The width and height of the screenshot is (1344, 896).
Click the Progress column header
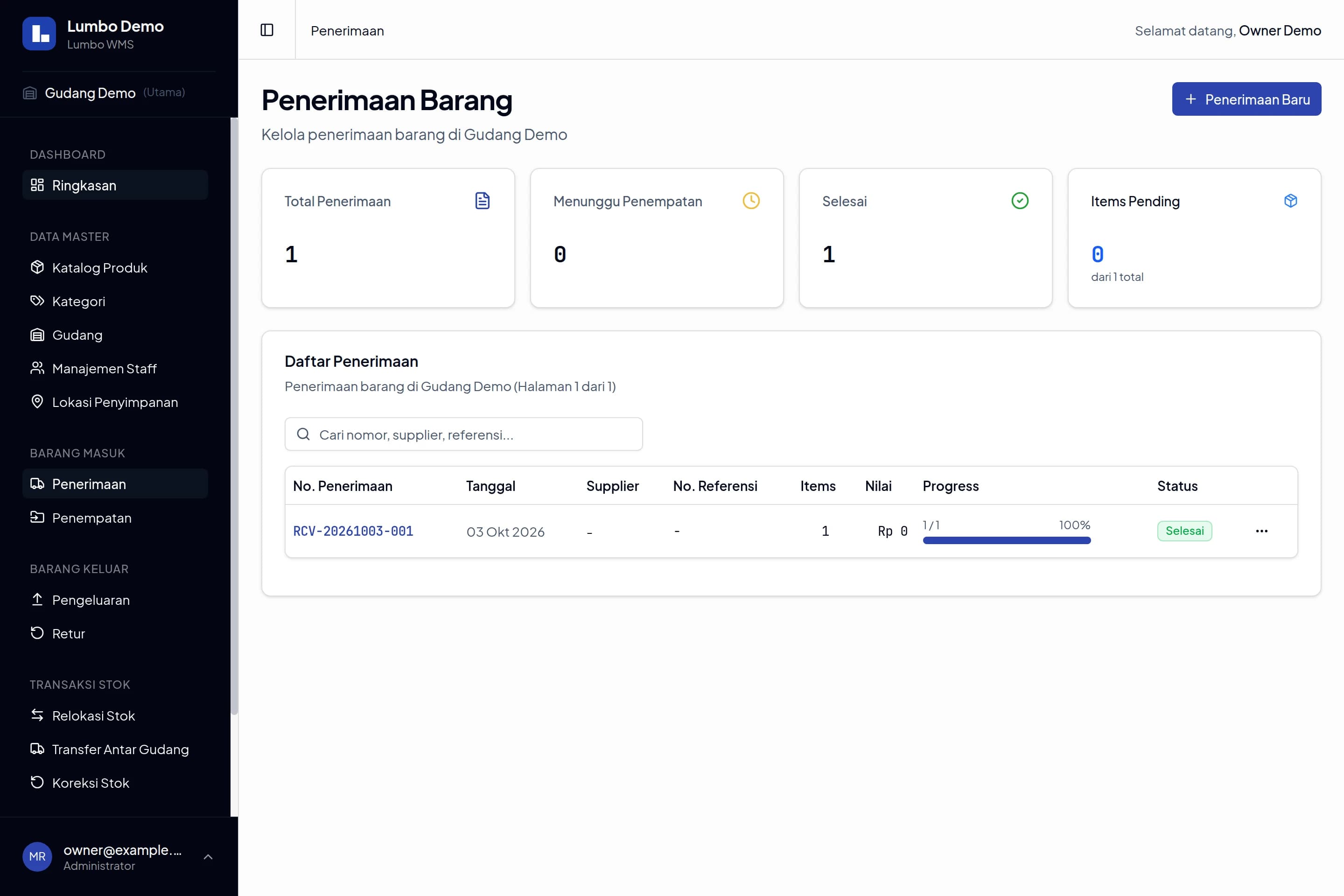pos(950,486)
